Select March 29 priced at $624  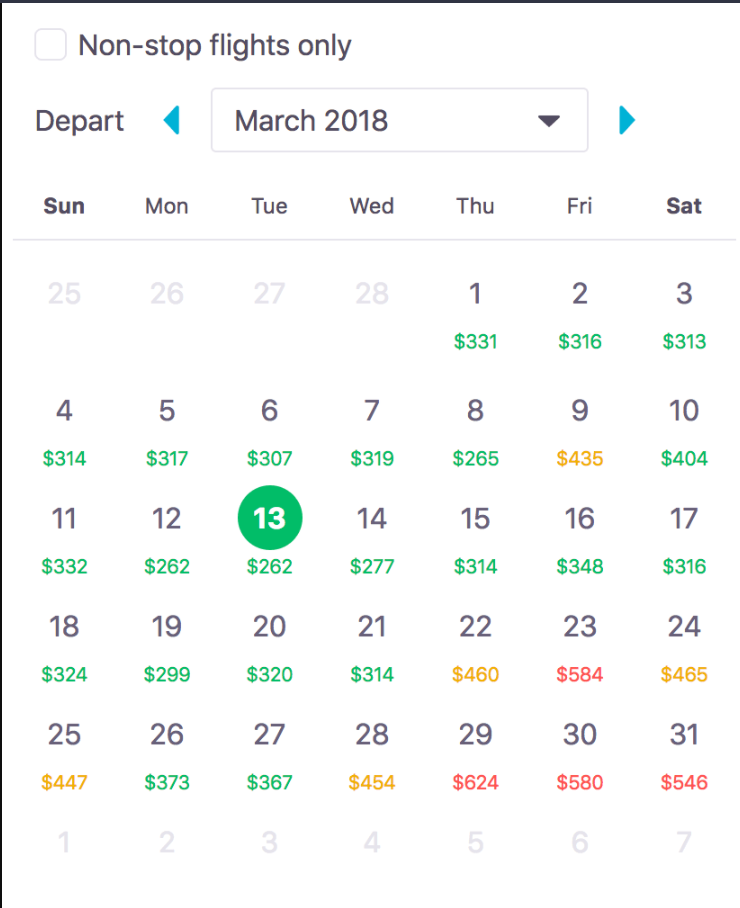[475, 752]
